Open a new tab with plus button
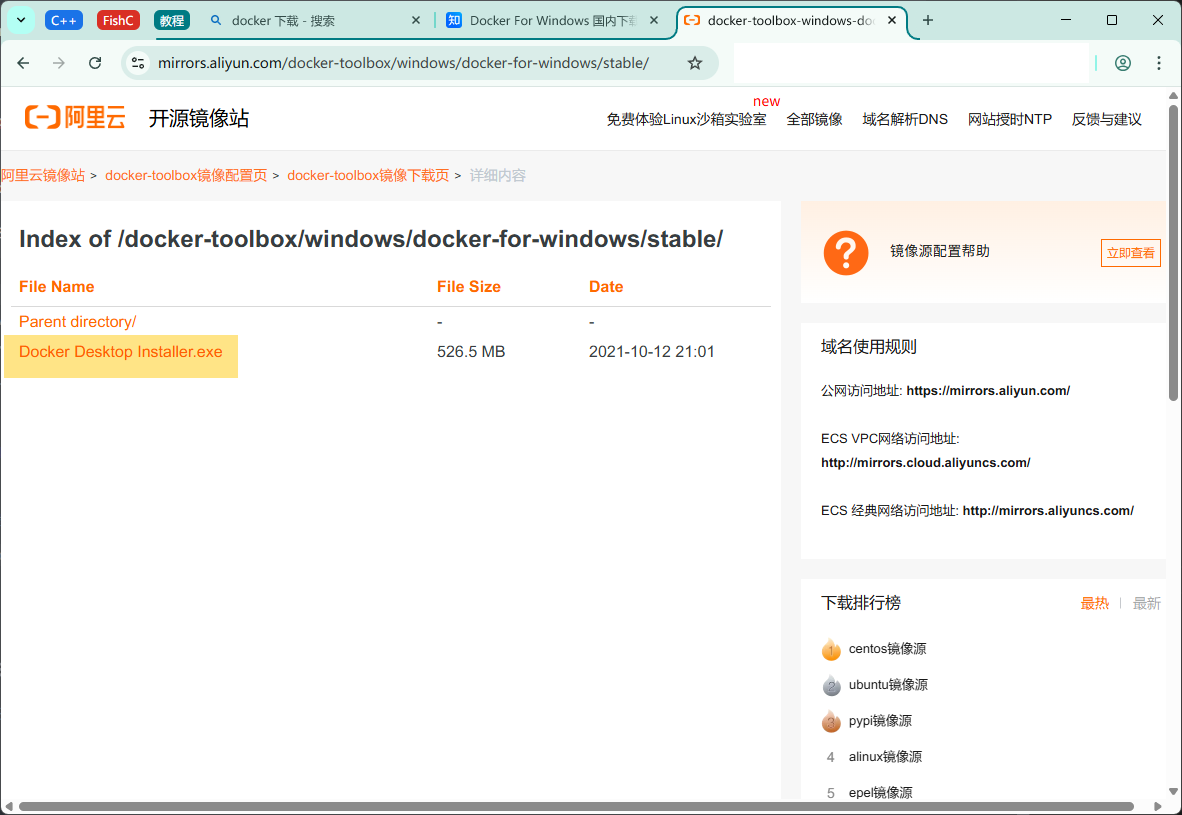The image size is (1182, 815). coord(928,20)
